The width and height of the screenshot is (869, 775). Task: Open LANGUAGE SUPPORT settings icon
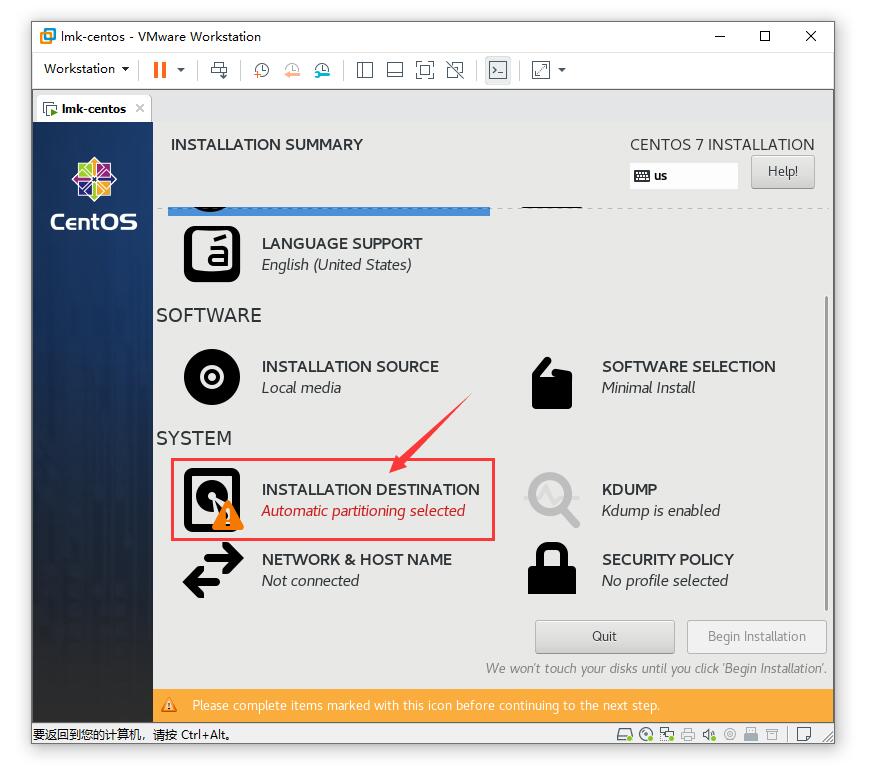pyautogui.click(x=212, y=254)
